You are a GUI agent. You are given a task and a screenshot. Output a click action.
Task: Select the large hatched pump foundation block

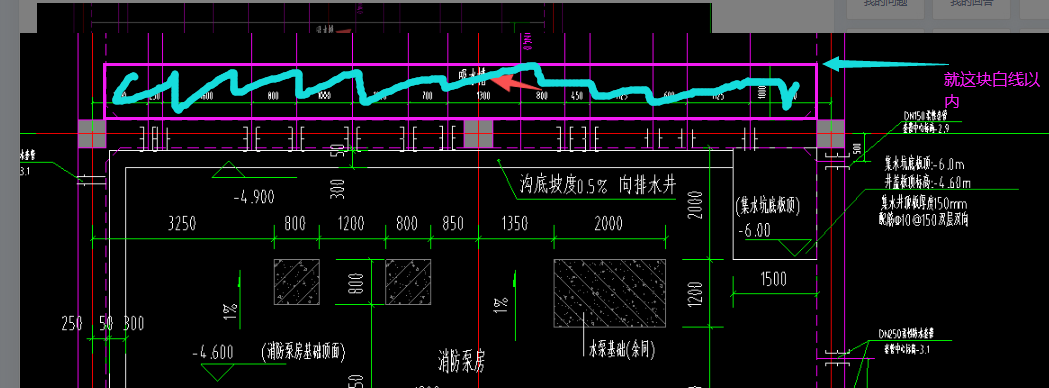tap(609, 293)
